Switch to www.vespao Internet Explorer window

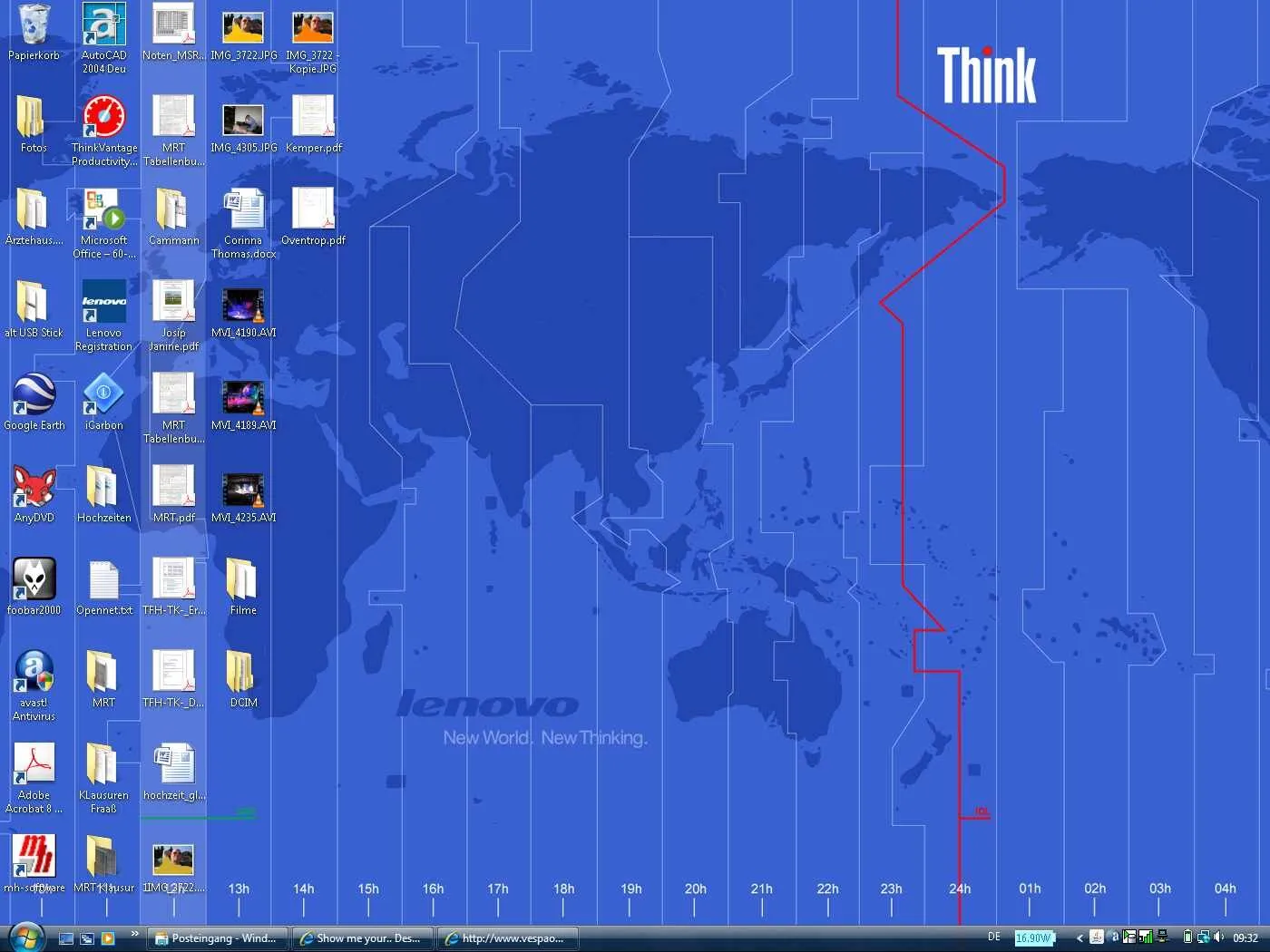(508, 938)
